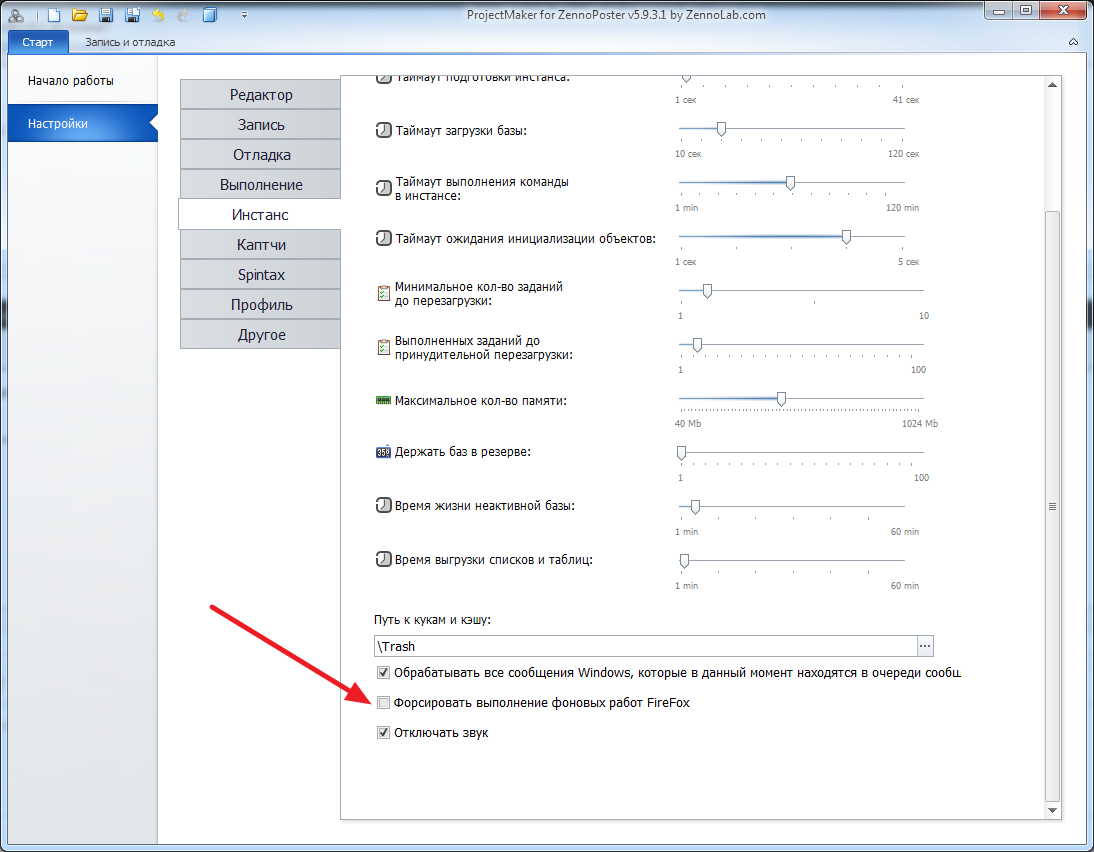Click the cookies and cache path field \Trash

pos(645,646)
